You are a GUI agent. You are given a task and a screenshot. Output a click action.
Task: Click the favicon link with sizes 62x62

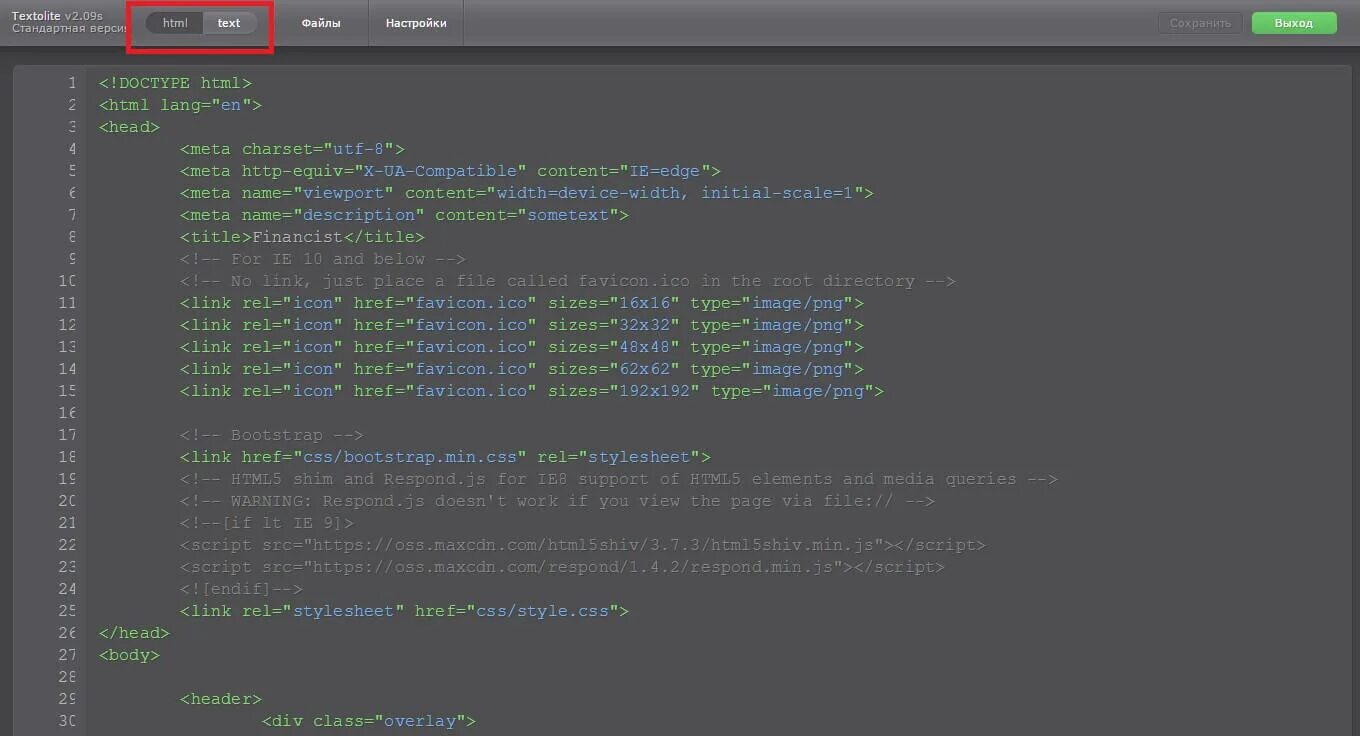click(x=522, y=369)
